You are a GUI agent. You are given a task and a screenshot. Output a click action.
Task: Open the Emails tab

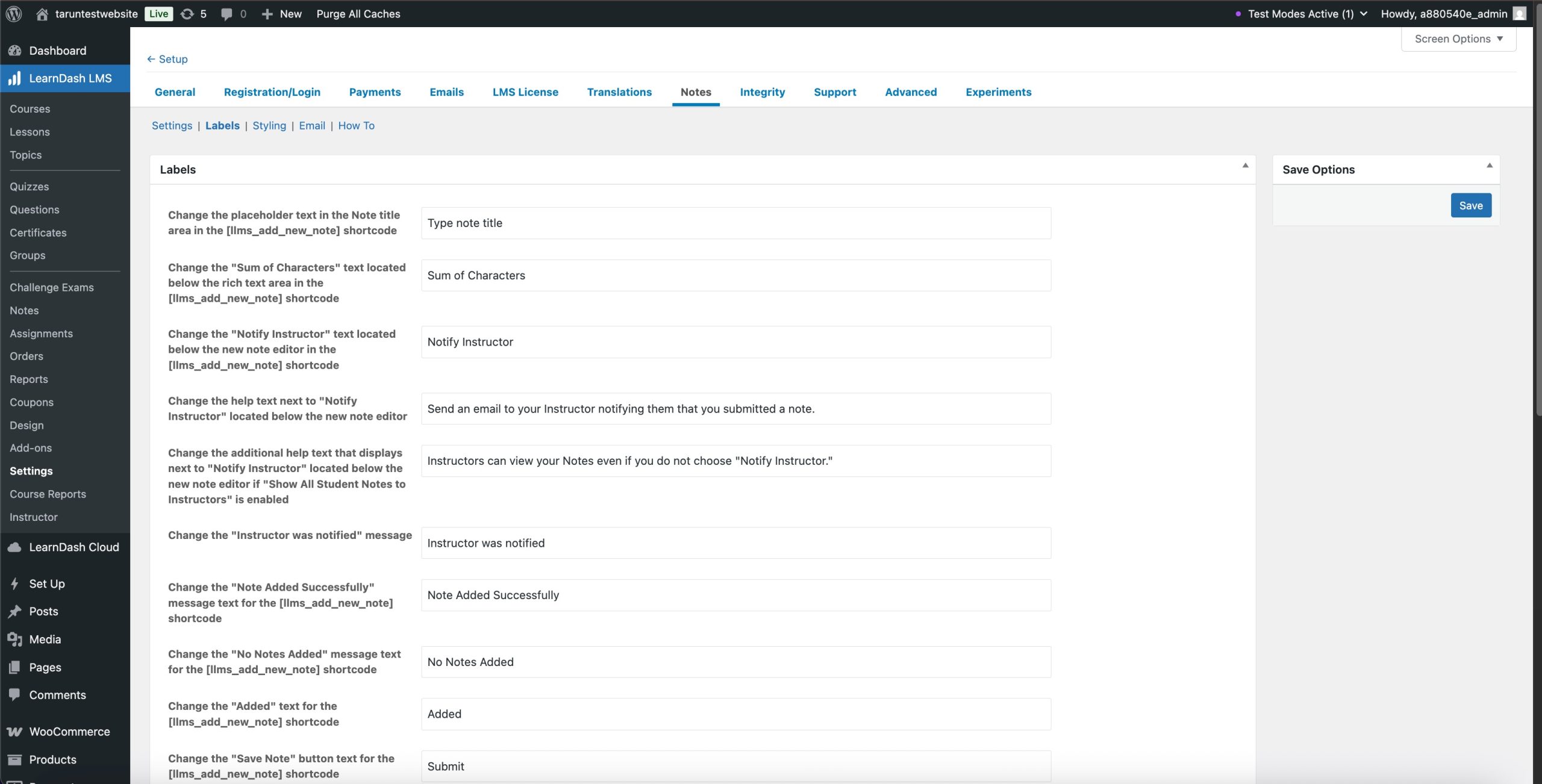(446, 92)
